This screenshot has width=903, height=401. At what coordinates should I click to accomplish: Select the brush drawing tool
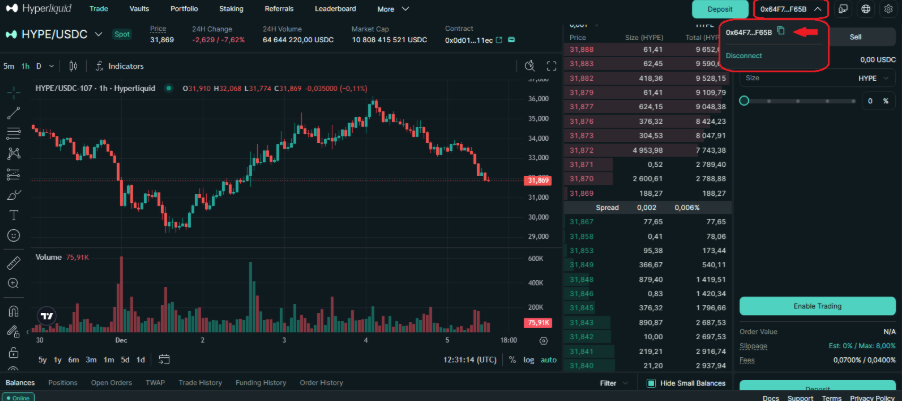[13, 195]
